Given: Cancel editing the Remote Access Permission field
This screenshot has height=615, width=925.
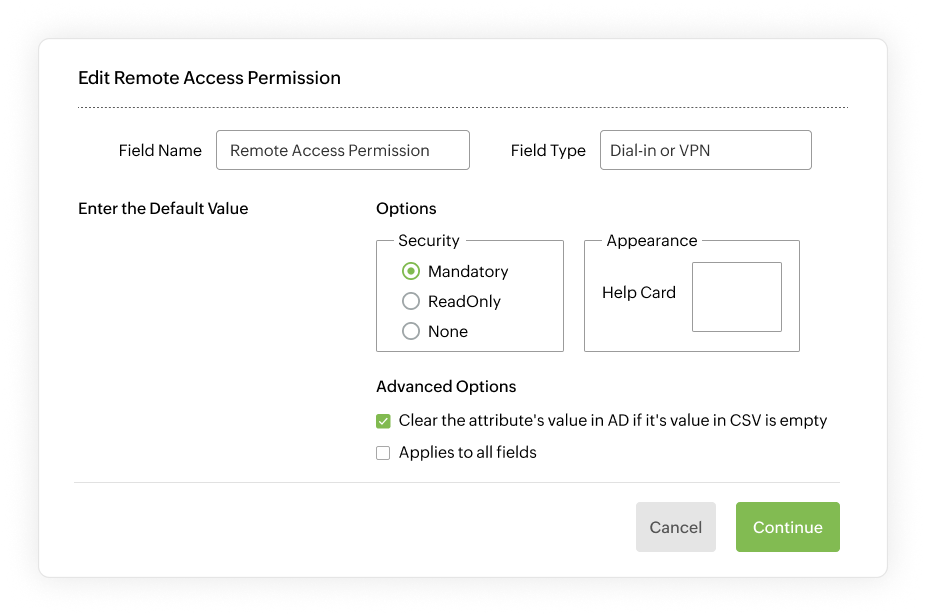Looking at the screenshot, I should (x=675, y=527).
